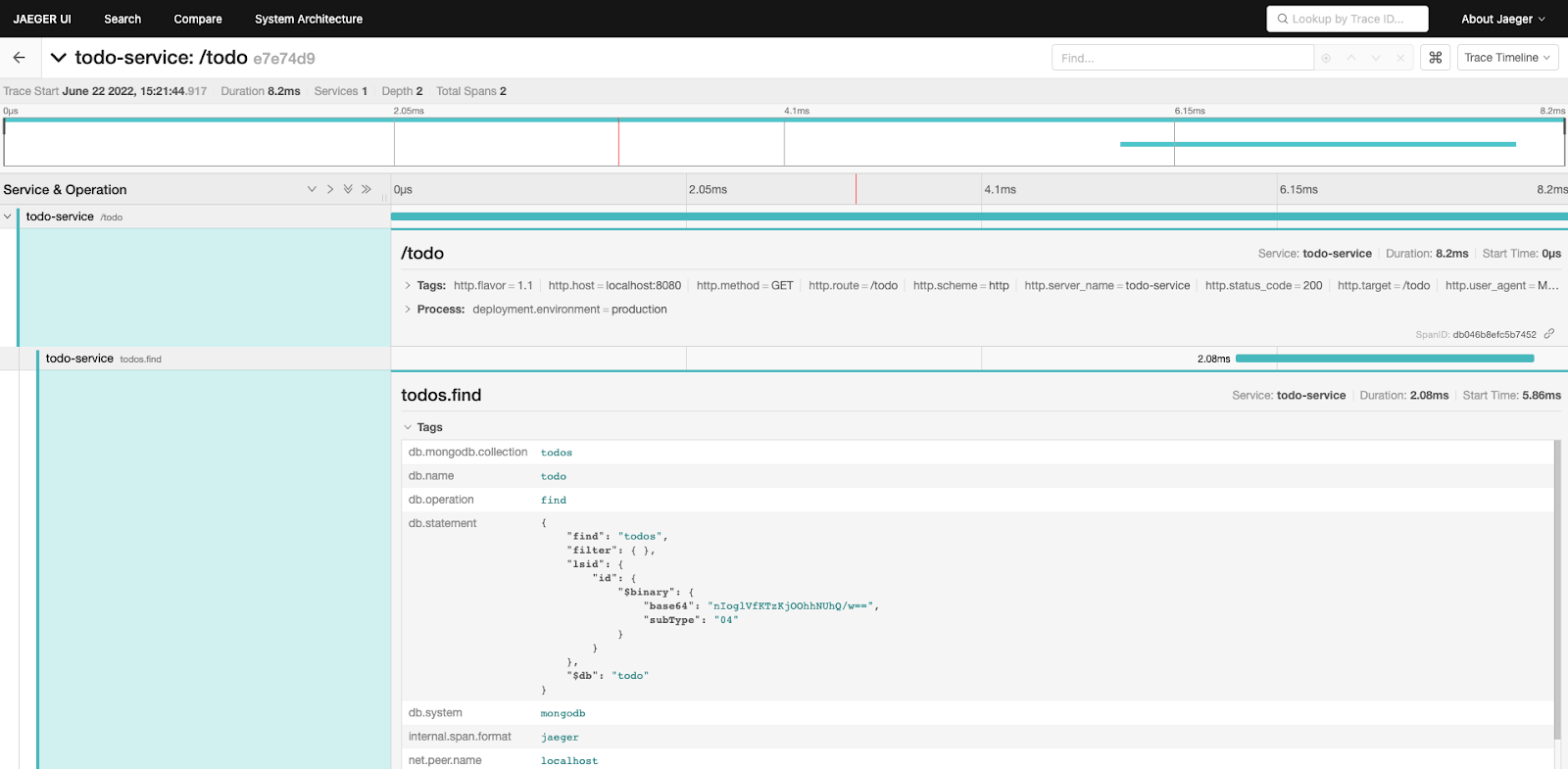Go to the Search page
The width and height of the screenshot is (1568, 769).
[x=122, y=19]
